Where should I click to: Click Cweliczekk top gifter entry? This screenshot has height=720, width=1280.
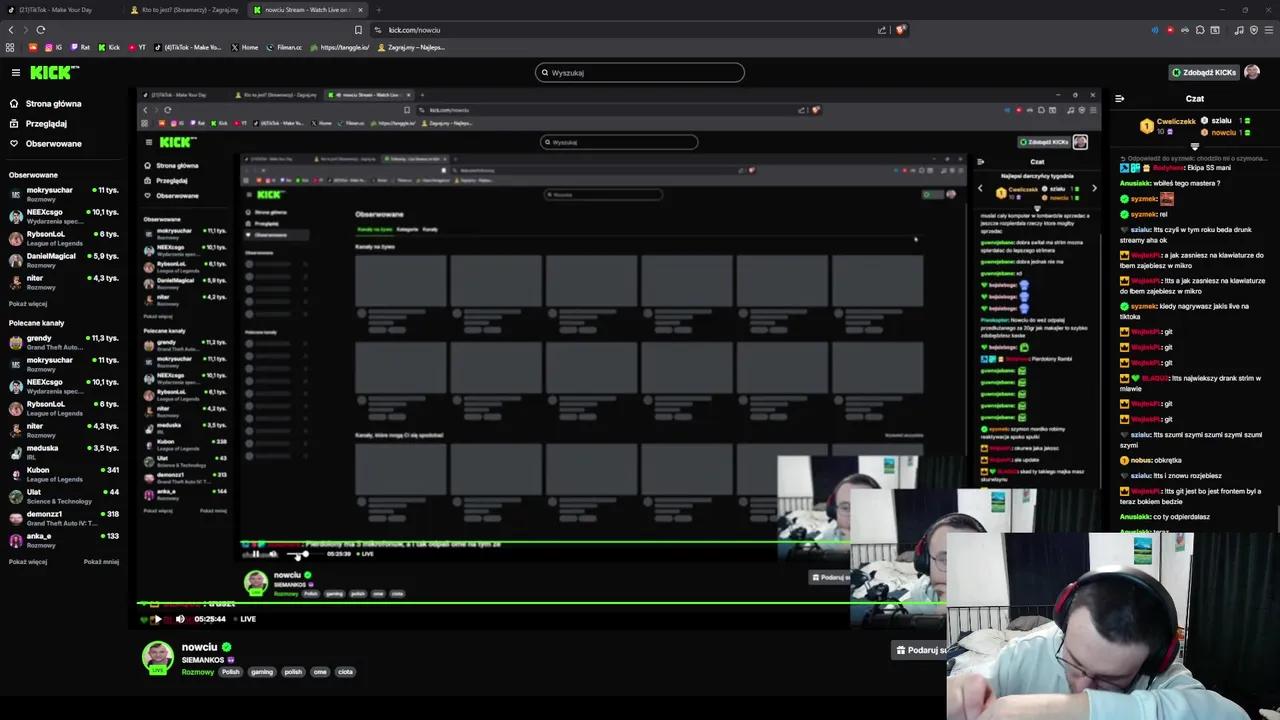(x=1168, y=125)
